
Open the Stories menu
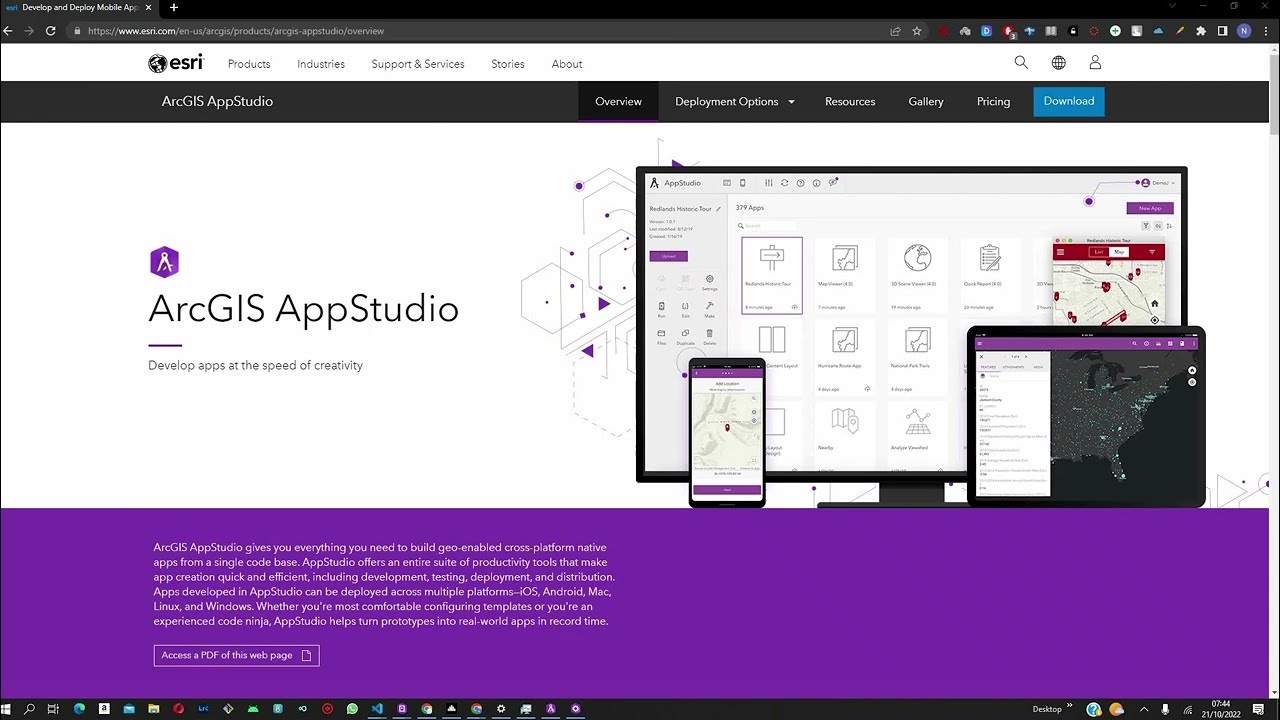pyautogui.click(x=508, y=64)
